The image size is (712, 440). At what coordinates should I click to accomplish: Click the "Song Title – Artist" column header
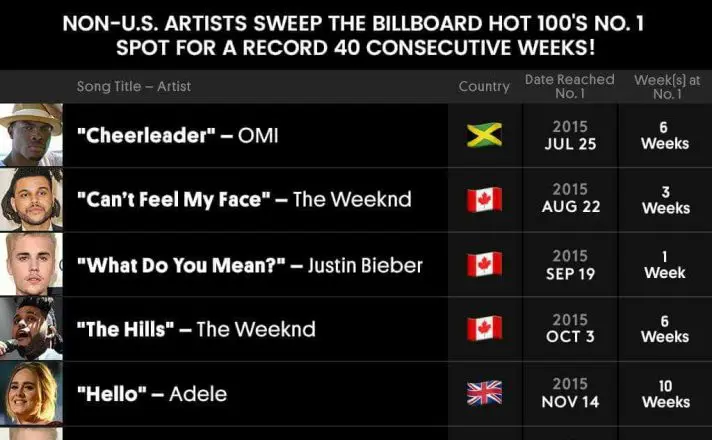coord(134,86)
